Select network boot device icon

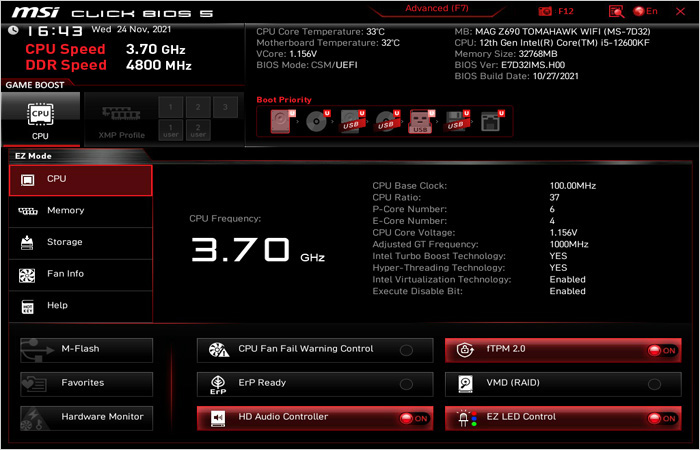(492, 121)
